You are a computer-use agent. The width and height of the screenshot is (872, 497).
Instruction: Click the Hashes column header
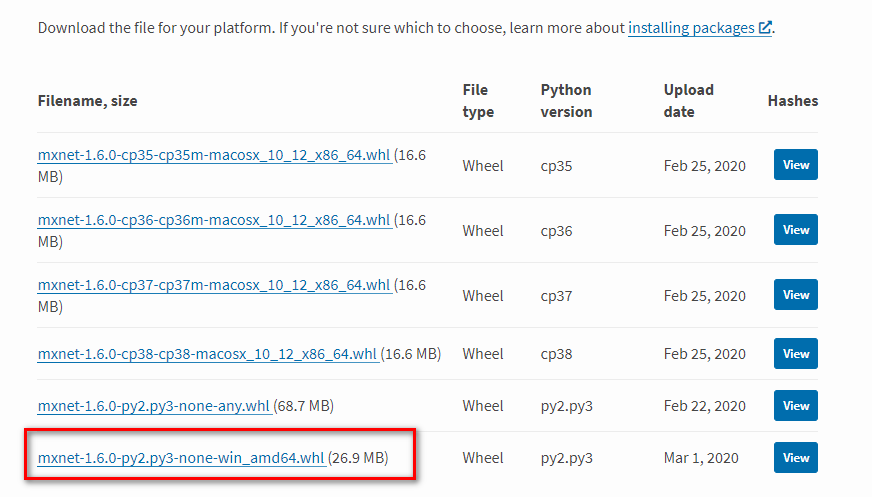[793, 101]
